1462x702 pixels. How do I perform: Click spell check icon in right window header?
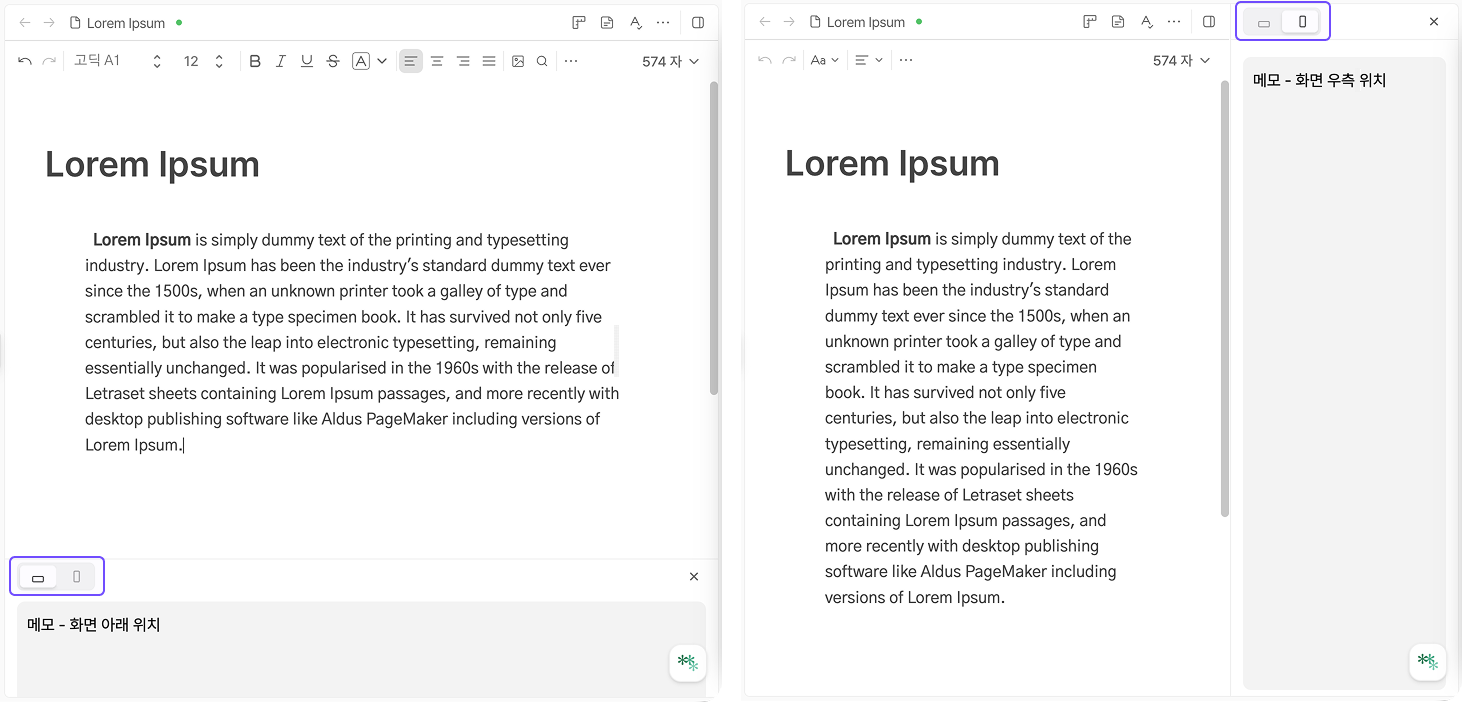pyautogui.click(x=1147, y=22)
